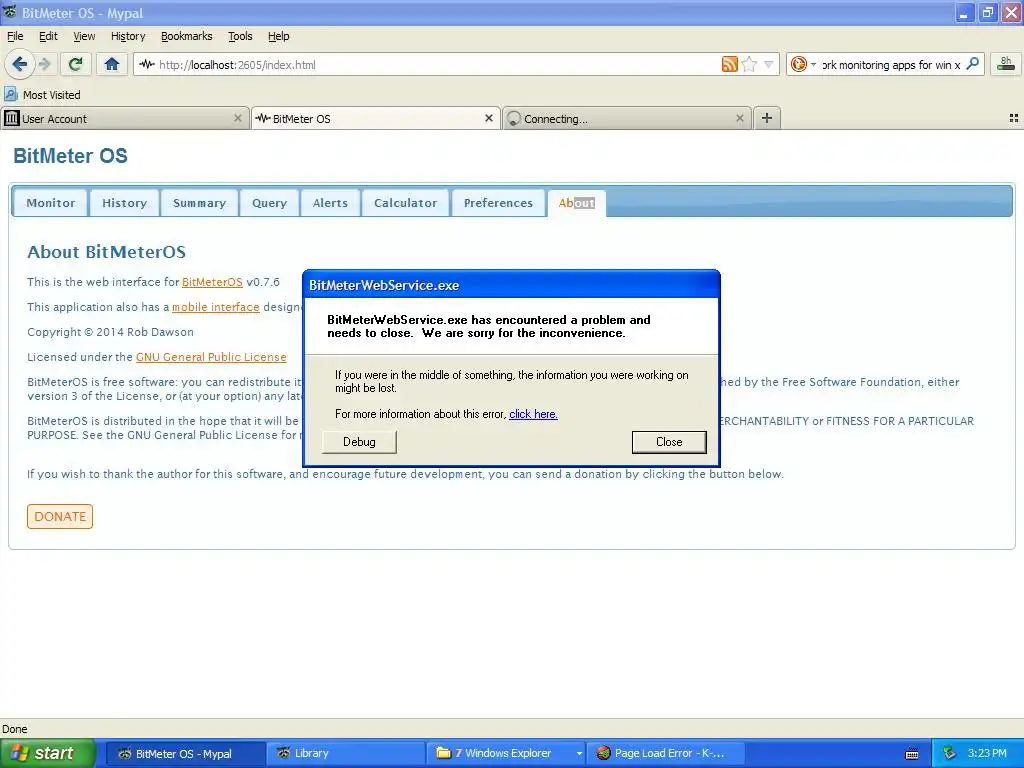Open the Query tab
The width and height of the screenshot is (1024, 768).
[269, 203]
